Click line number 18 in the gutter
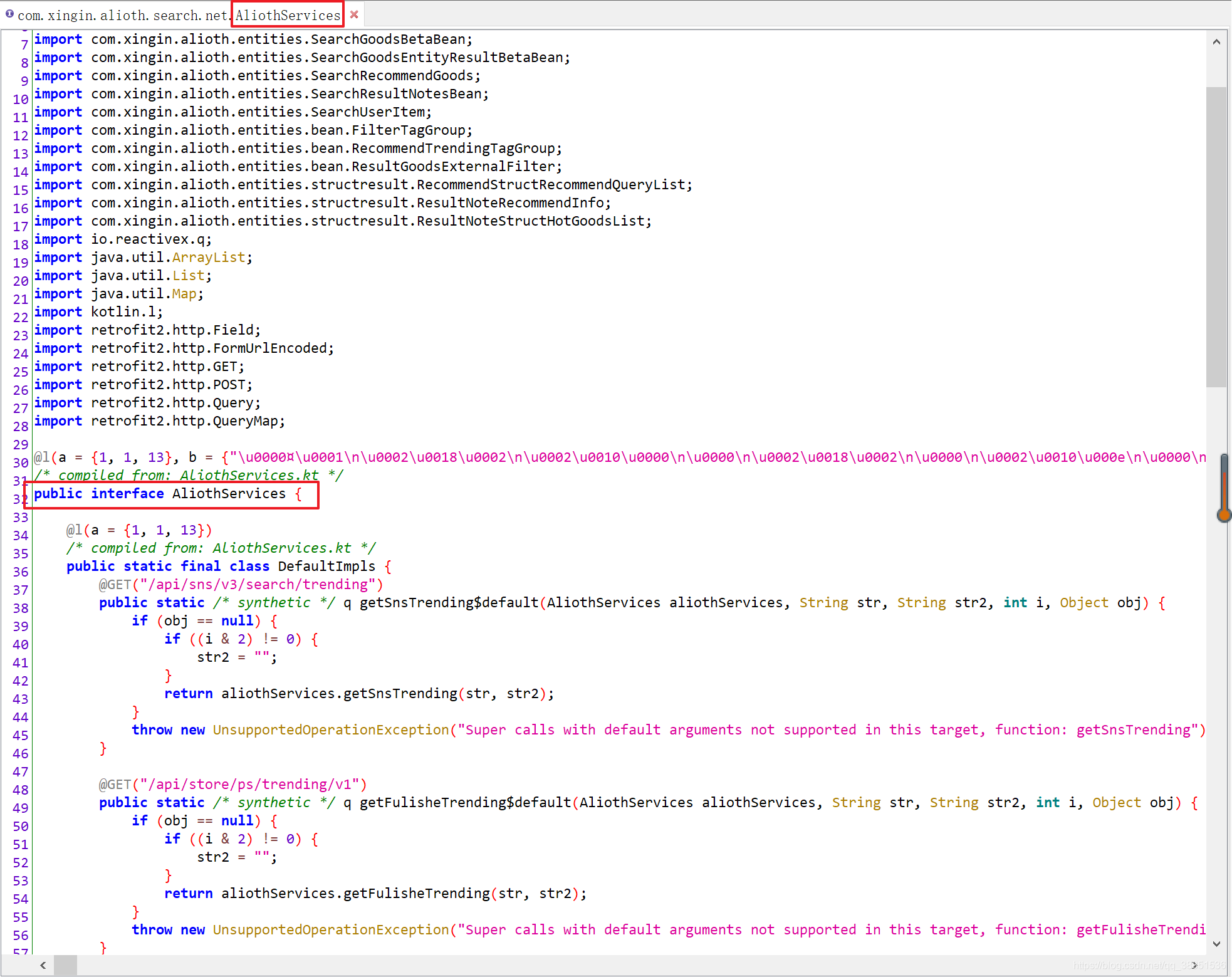The image size is (1232, 977). pos(21,244)
